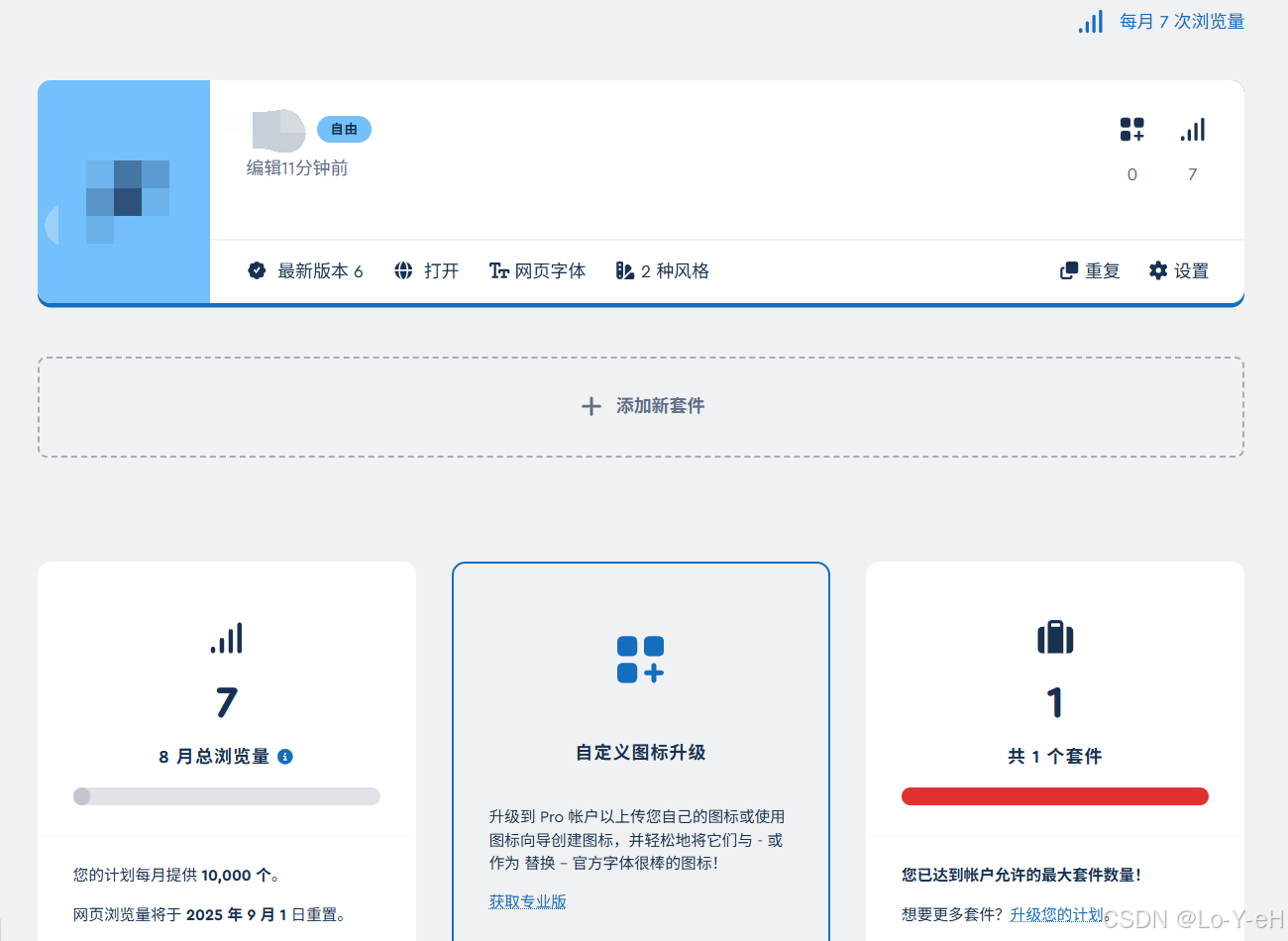Click the 共 1 个套件 label

pyautogui.click(x=1055, y=757)
